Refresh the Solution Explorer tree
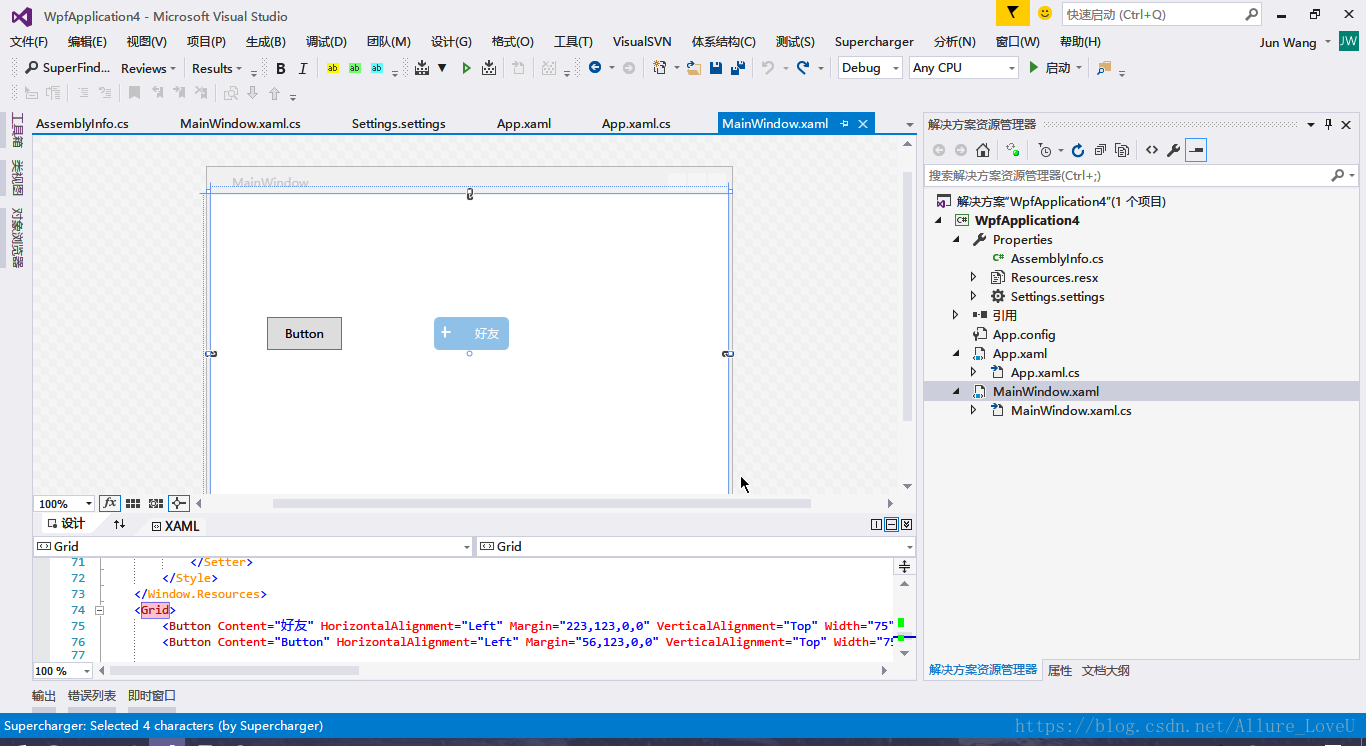 pyautogui.click(x=1078, y=150)
